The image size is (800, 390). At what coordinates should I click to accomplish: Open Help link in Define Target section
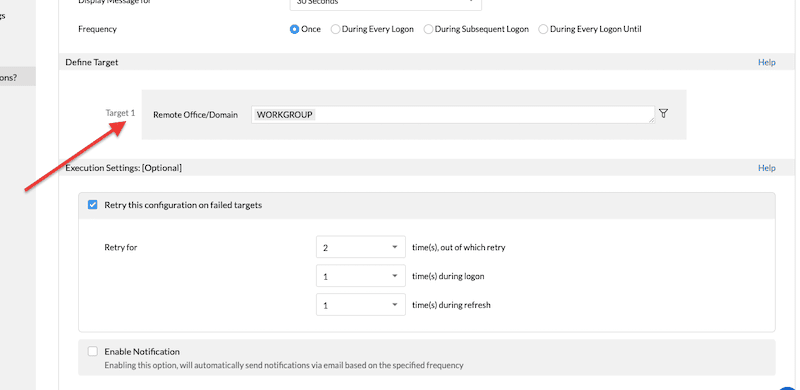tap(766, 62)
